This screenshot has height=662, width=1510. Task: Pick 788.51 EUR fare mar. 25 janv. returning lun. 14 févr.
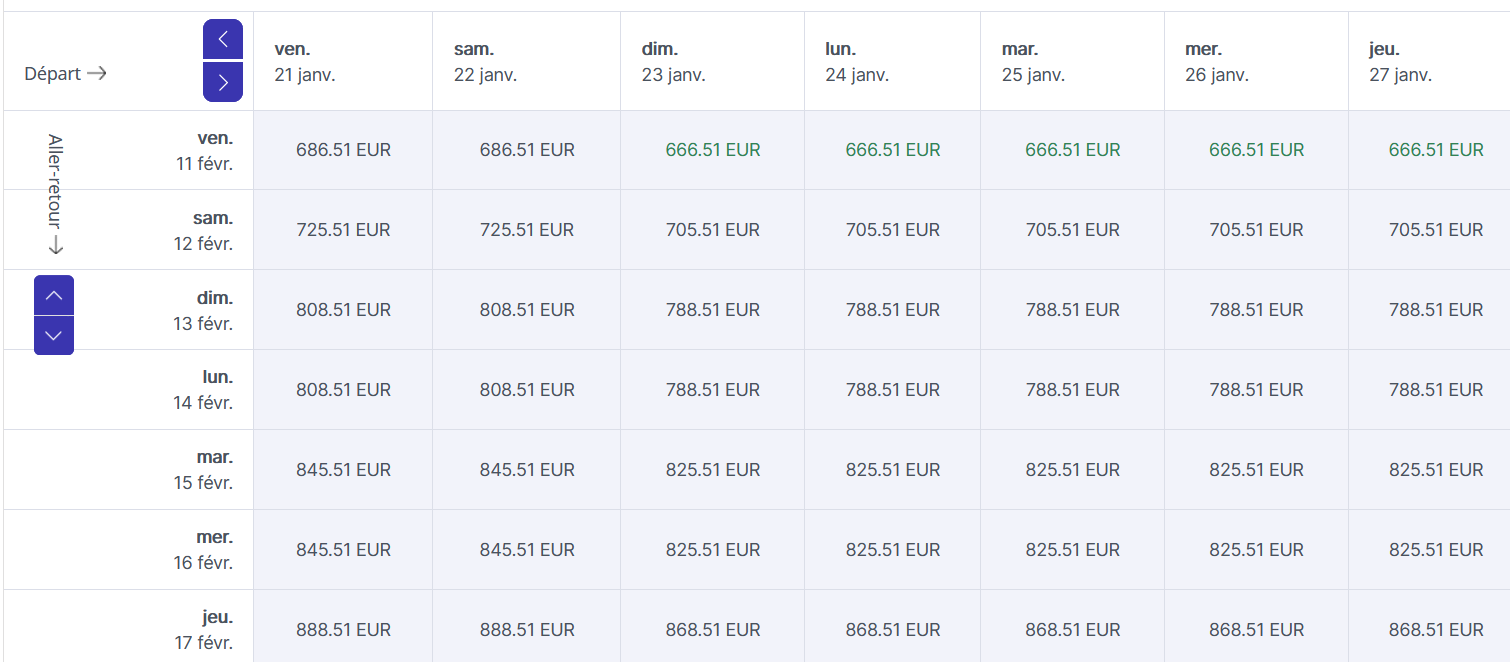[x=1073, y=390]
